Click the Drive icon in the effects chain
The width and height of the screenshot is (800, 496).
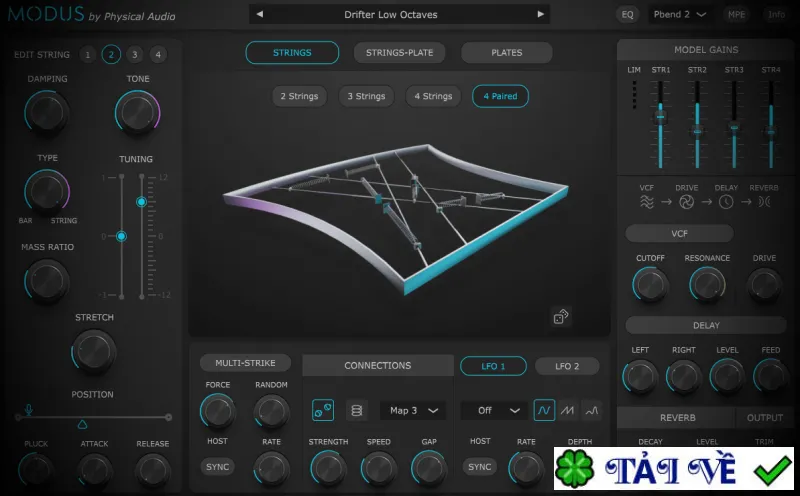[686, 202]
